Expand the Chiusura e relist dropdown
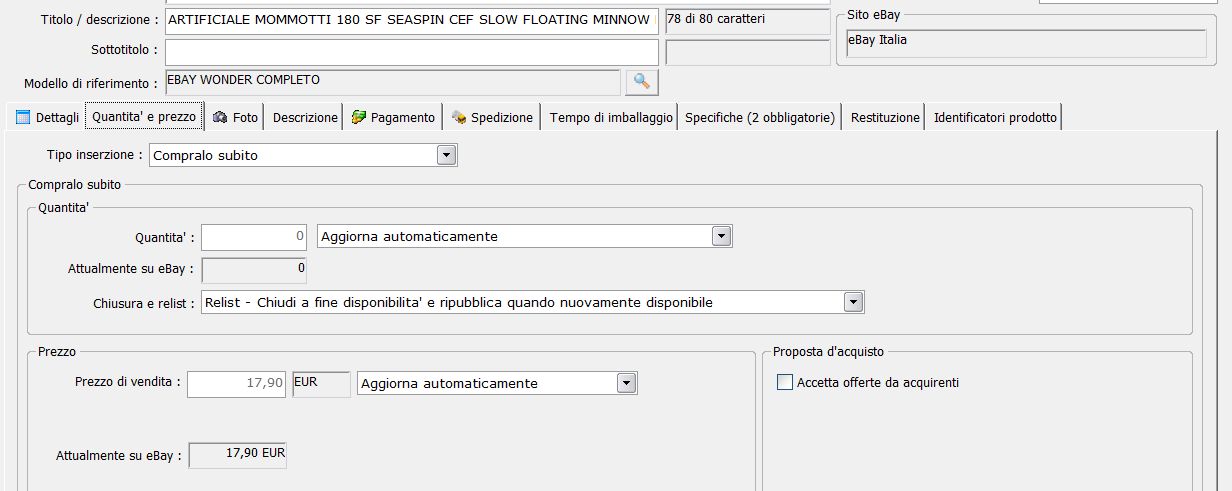The height and width of the screenshot is (491, 1232). [x=853, y=302]
